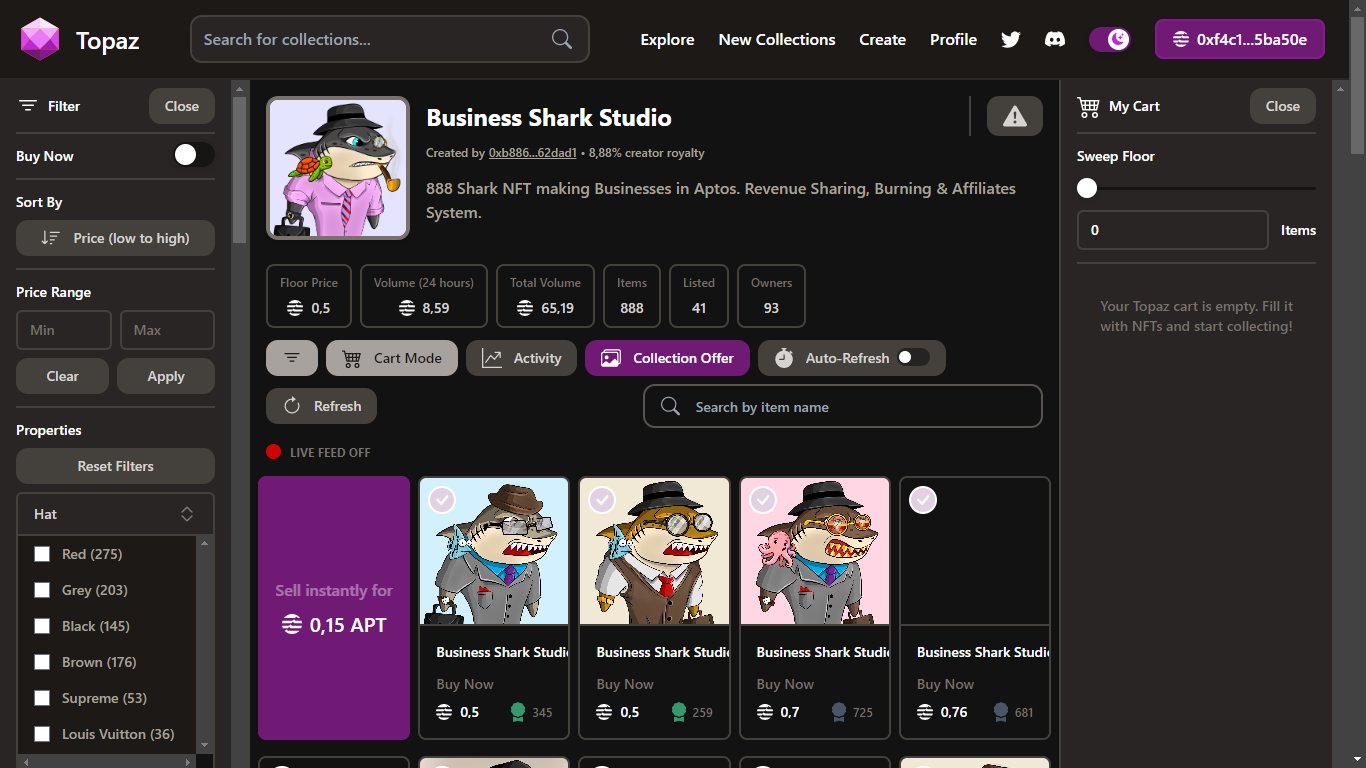The height and width of the screenshot is (768, 1366).
Task: Open the Sort By Price dropdown
Action: coord(115,238)
